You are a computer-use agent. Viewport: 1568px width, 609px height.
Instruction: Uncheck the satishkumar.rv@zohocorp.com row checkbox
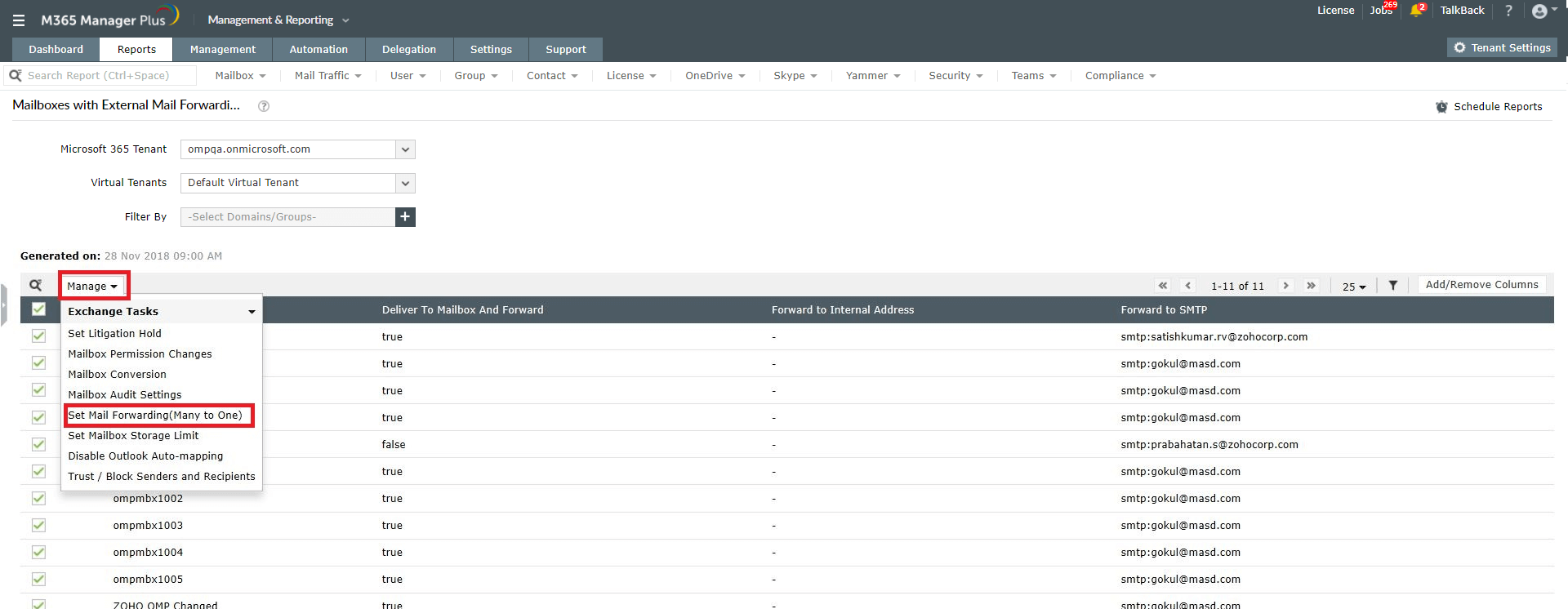click(x=38, y=336)
